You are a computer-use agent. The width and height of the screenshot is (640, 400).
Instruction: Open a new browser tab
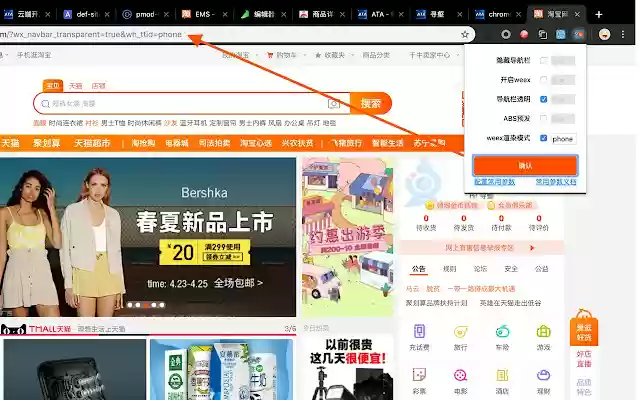(x=598, y=15)
